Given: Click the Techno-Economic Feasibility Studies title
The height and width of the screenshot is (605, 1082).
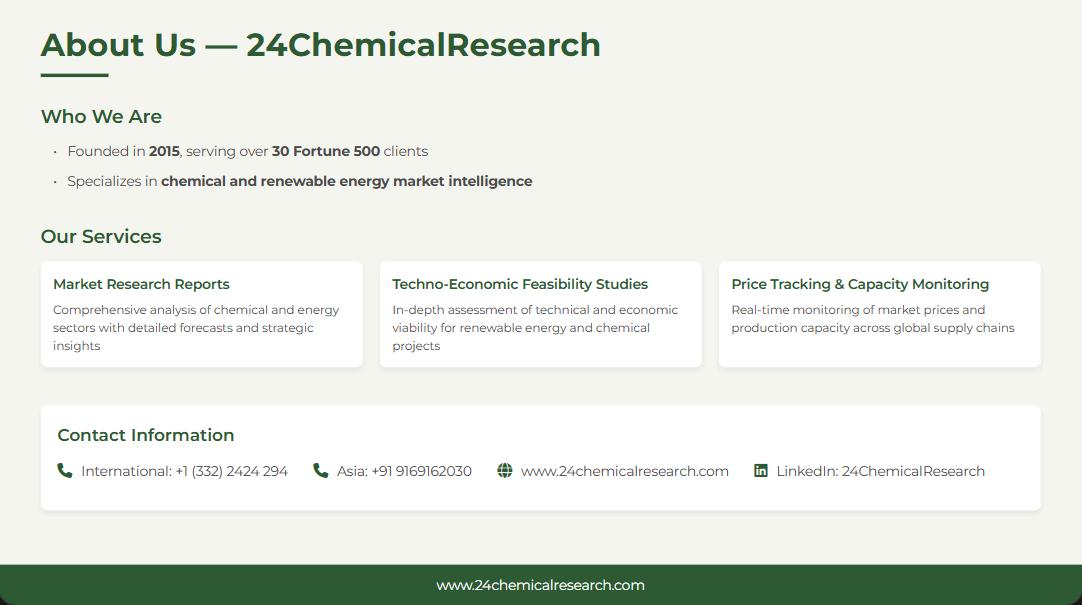Looking at the screenshot, I should [x=520, y=284].
